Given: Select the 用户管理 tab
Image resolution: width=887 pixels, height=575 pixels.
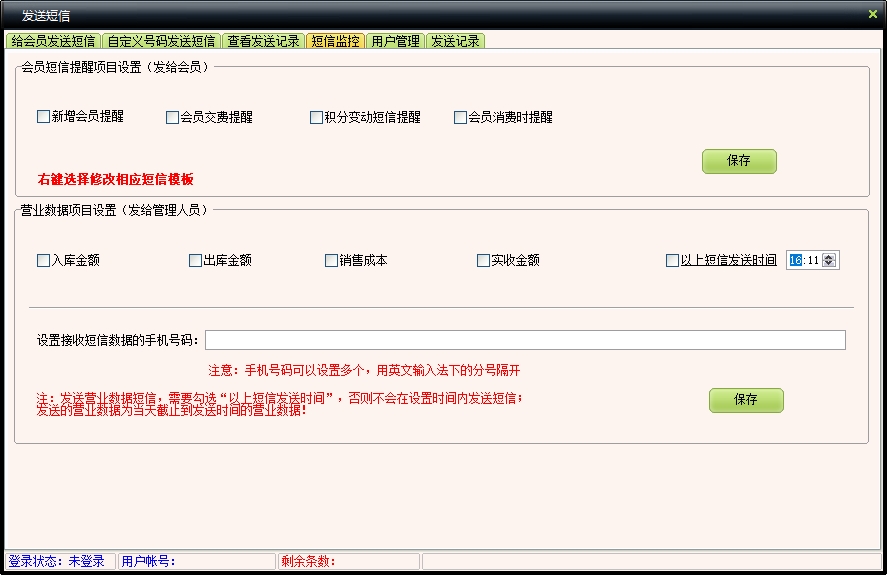Looking at the screenshot, I should 395,41.
